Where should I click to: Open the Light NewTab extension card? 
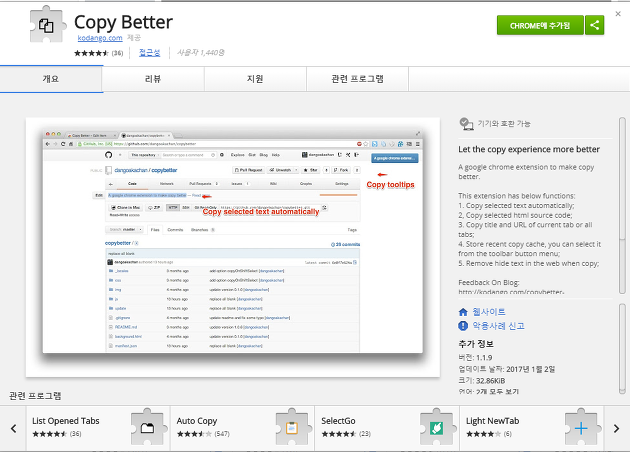point(532,428)
